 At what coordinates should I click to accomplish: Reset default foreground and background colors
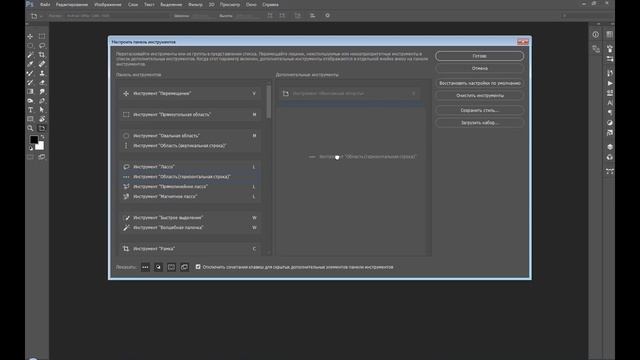click(x=30, y=149)
